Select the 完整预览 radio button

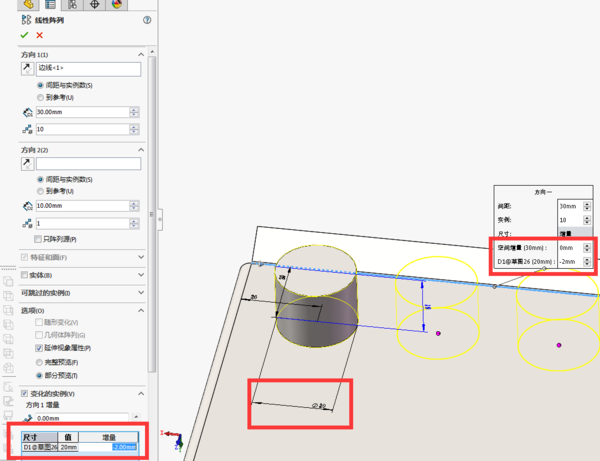[x=39, y=362]
